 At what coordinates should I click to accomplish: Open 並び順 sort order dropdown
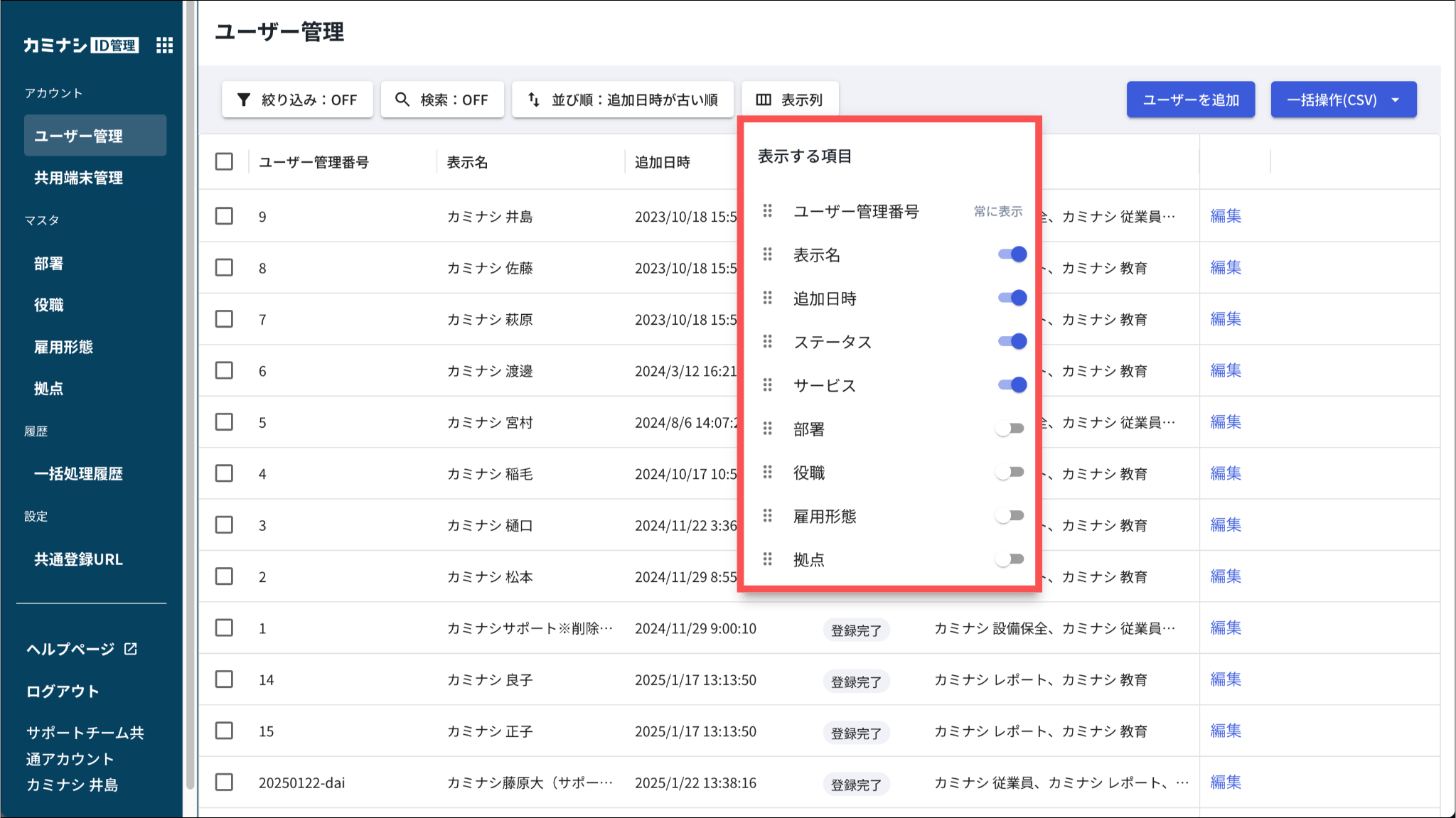point(623,99)
